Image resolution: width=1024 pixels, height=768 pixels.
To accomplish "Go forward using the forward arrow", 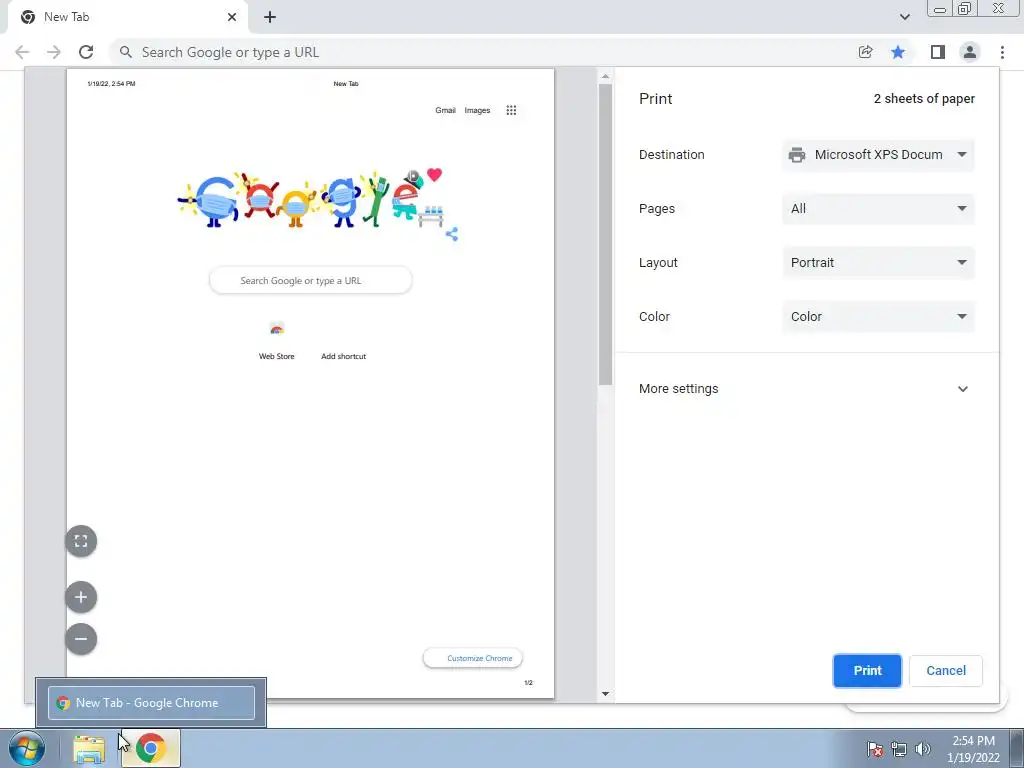I will (x=54, y=52).
